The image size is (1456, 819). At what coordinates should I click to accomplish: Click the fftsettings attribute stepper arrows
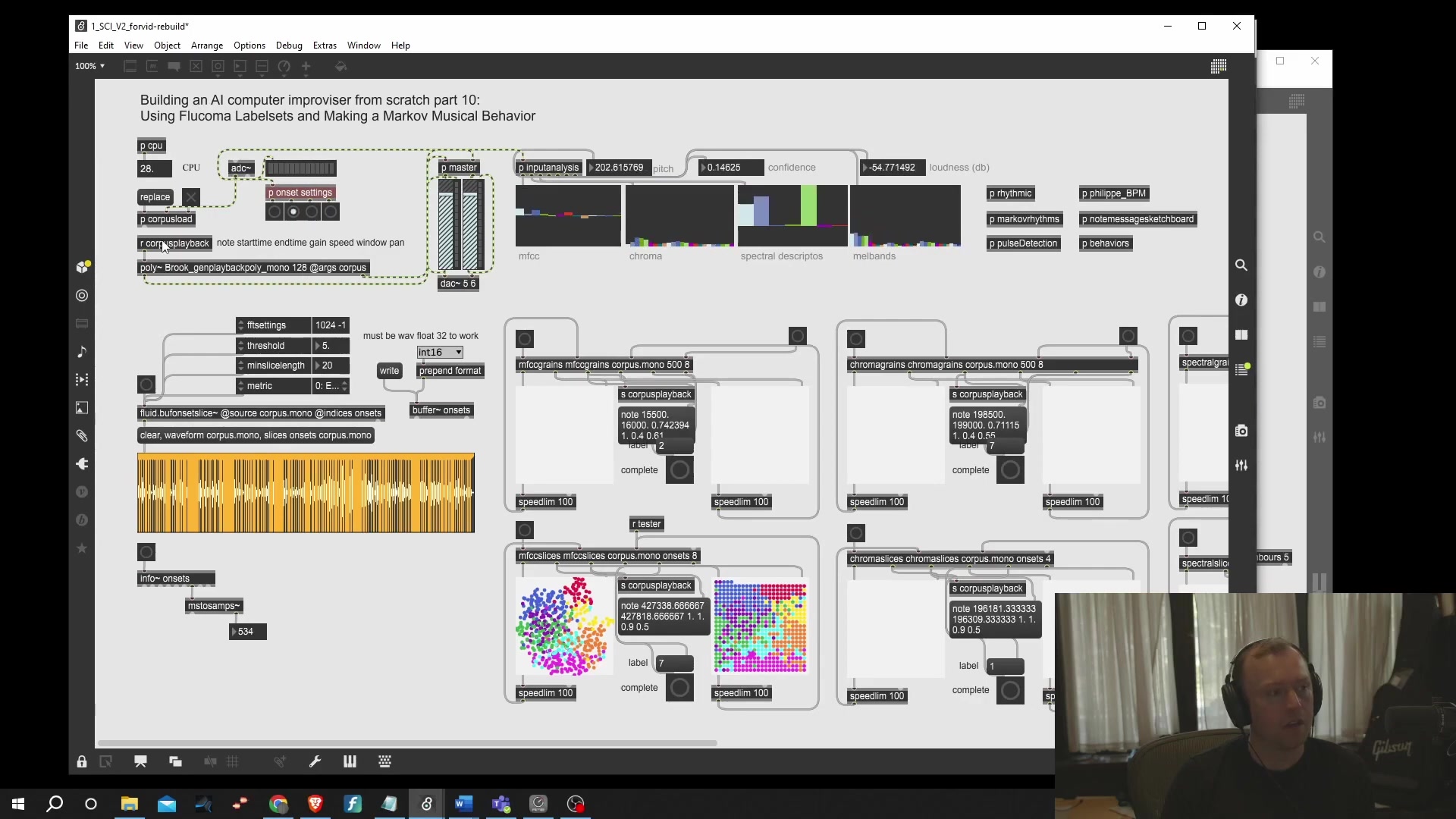click(241, 325)
